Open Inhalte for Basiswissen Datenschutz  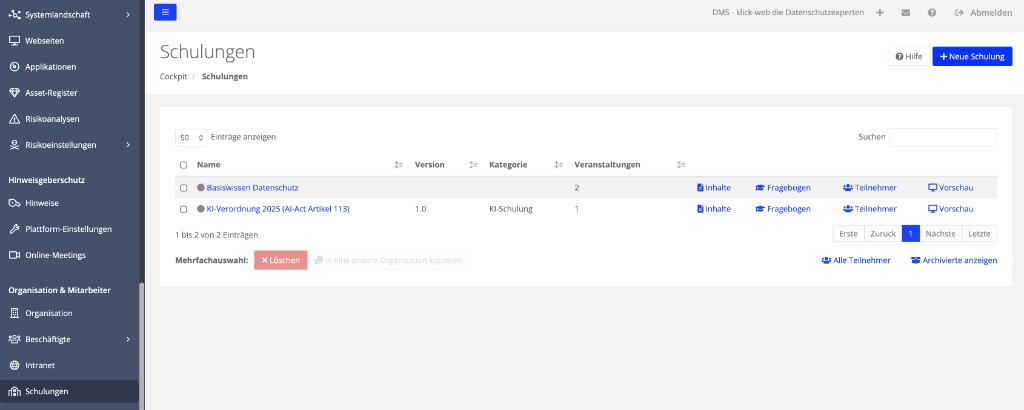tap(714, 187)
